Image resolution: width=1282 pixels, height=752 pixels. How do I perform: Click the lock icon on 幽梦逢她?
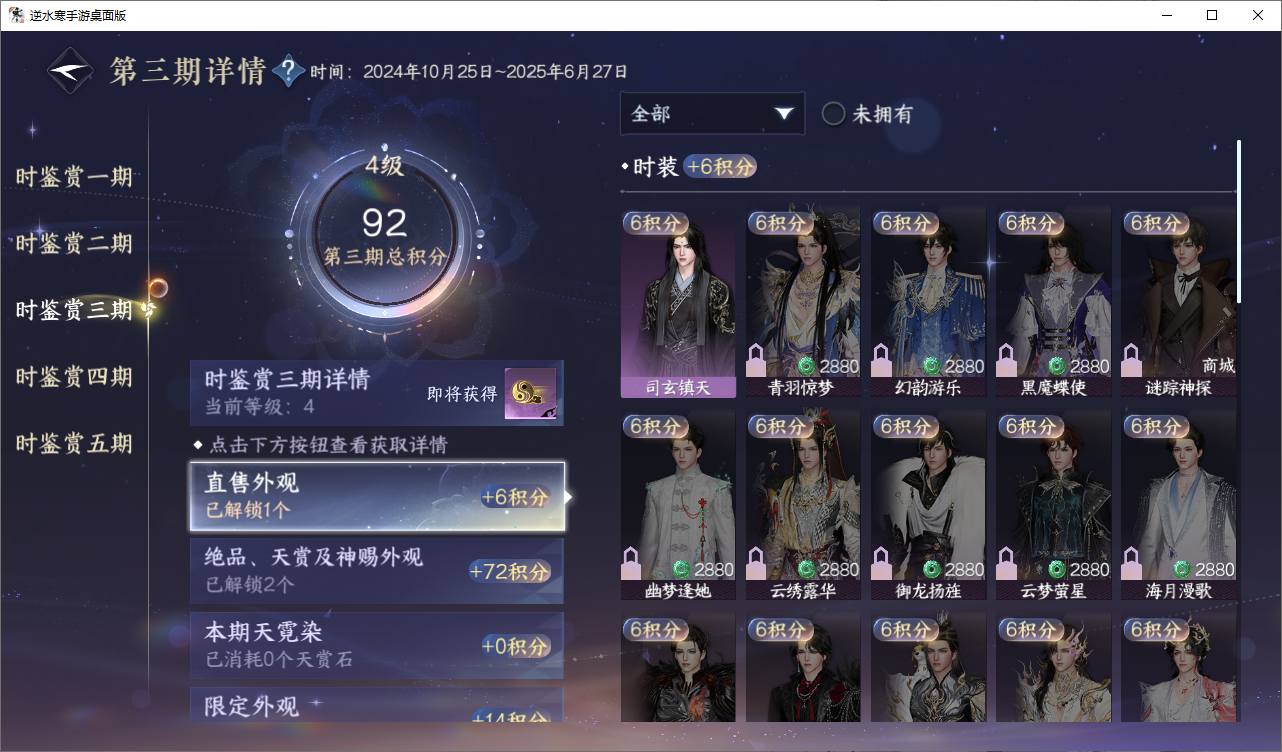pos(631,564)
